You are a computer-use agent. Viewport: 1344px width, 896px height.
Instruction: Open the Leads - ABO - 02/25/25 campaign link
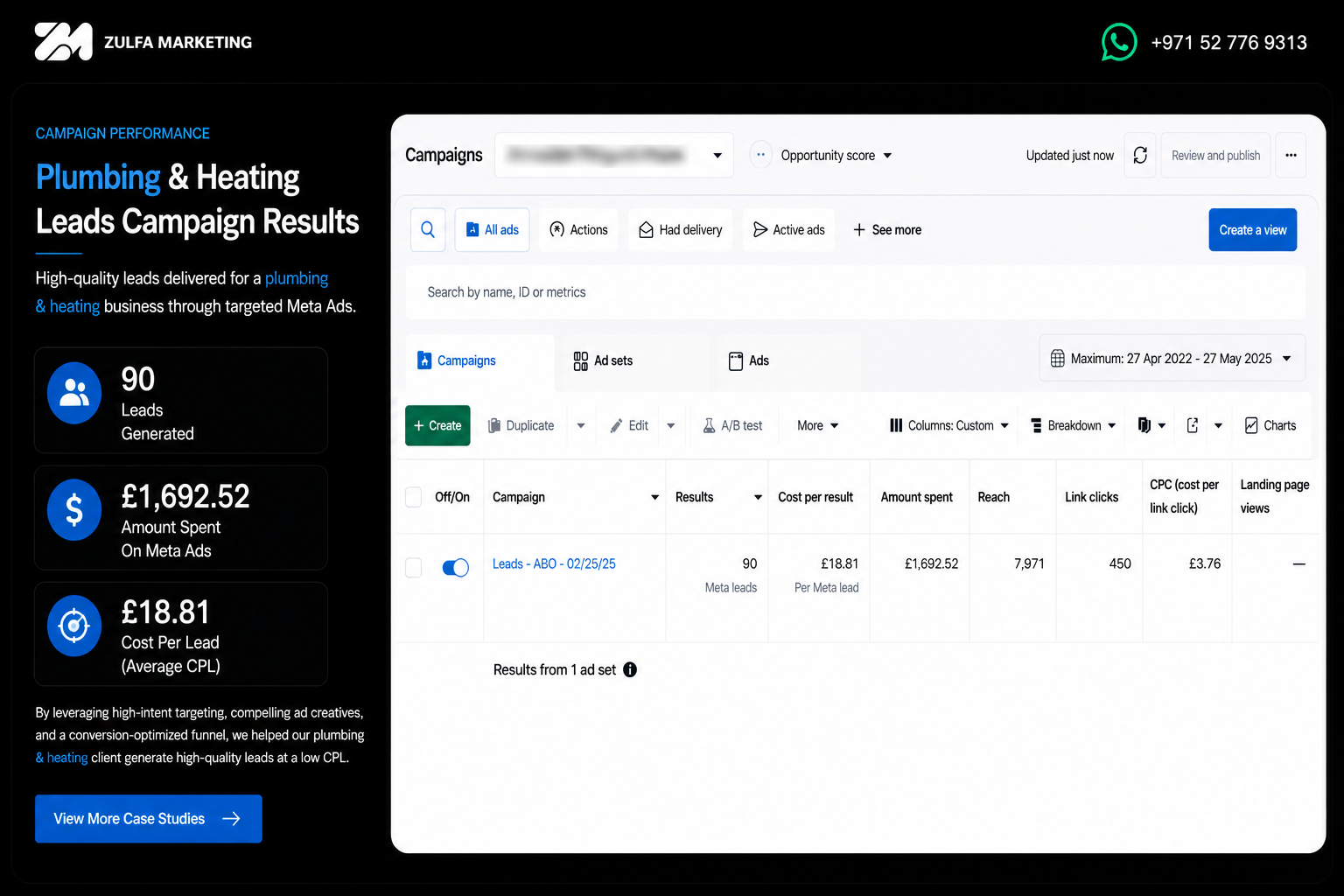[x=554, y=564]
